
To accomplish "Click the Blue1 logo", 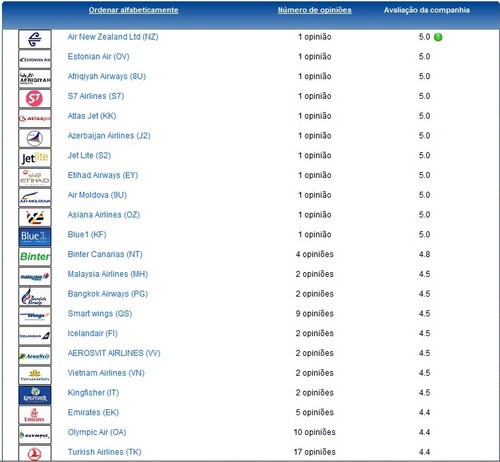I will [35, 237].
